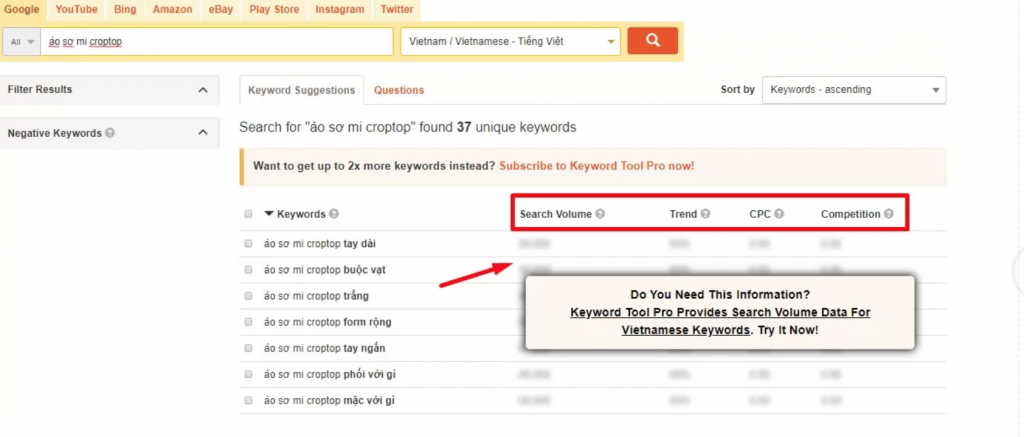The width and height of the screenshot is (1024, 437).
Task: Open help icon beside Keywords column header
Action: tap(334, 214)
